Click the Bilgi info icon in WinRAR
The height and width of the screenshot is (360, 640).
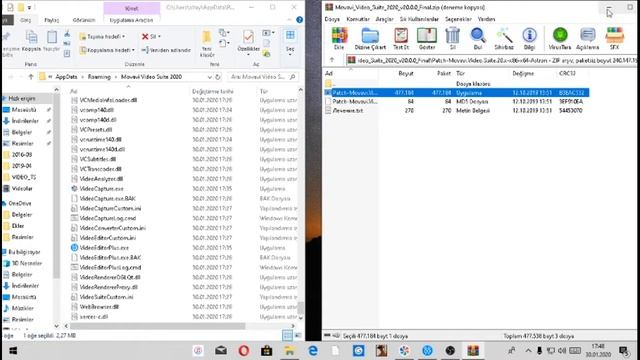(529, 38)
